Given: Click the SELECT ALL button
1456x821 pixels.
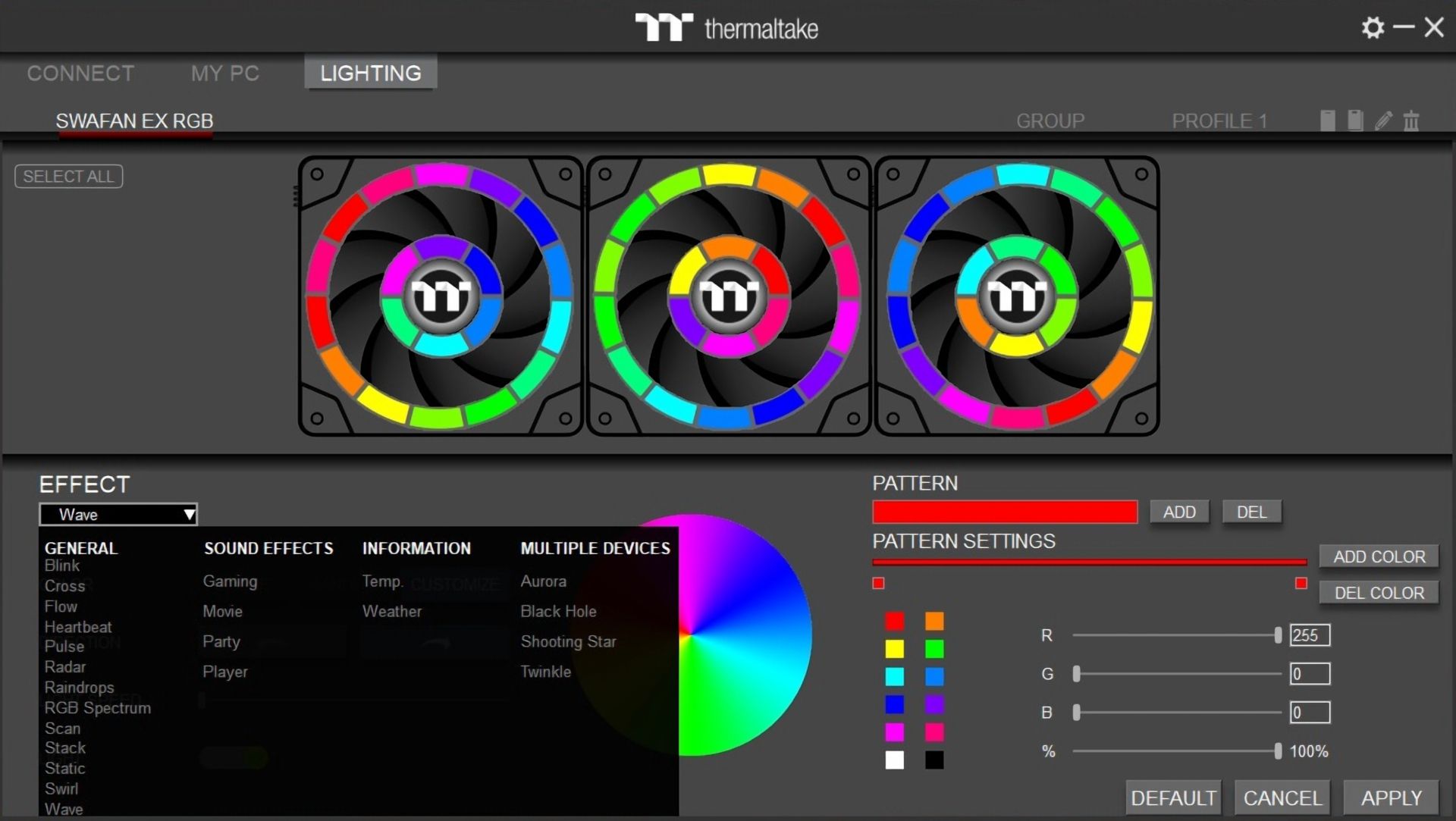Looking at the screenshot, I should coord(68,177).
